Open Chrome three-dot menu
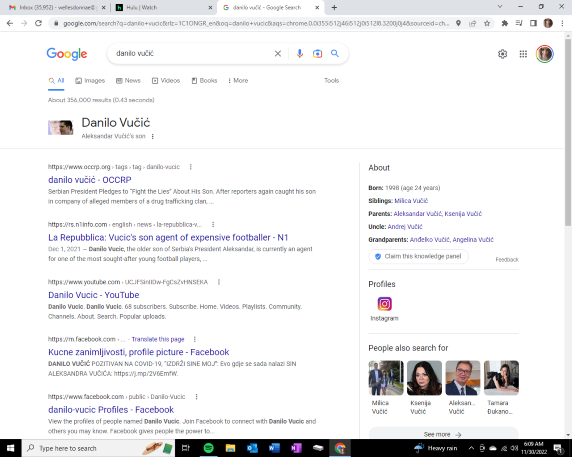The width and height of the screenshot is (572, 457). click(x=562, y=23)
